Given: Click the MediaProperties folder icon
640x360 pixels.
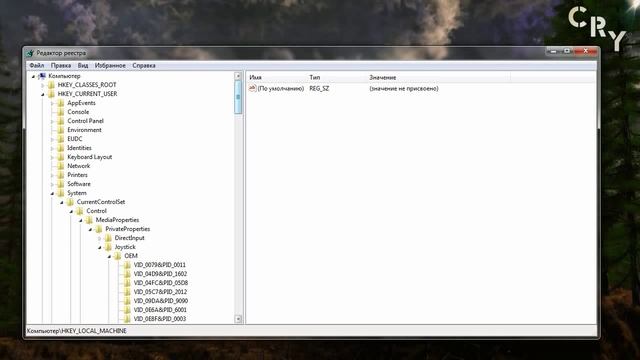Looking at the screenshot, I should click(x=89, y=220).
